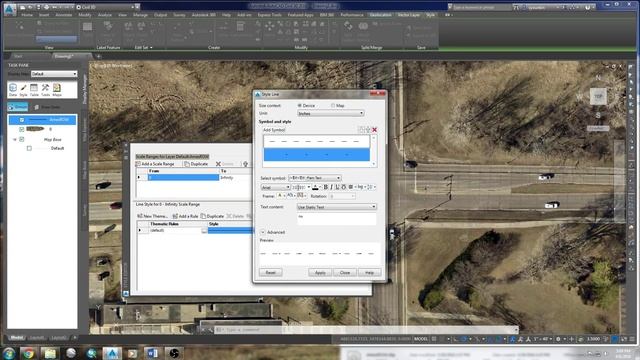This screenshot has width=640, height=360.
Task: Click the Apply button
Action: [x=320, y=272]
